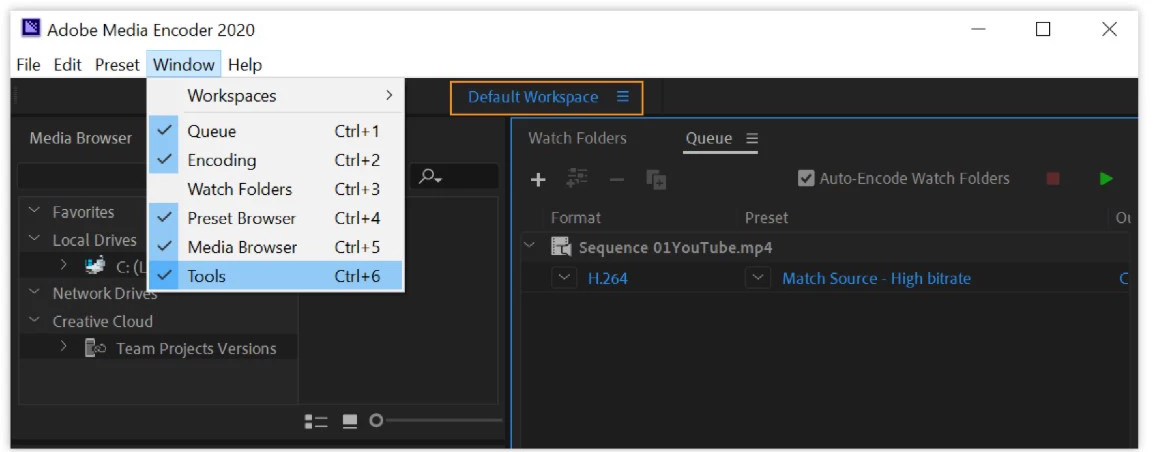Open the Queue panel menu icon
Viewport: 1153px width, 452px height.
[752, 138]
